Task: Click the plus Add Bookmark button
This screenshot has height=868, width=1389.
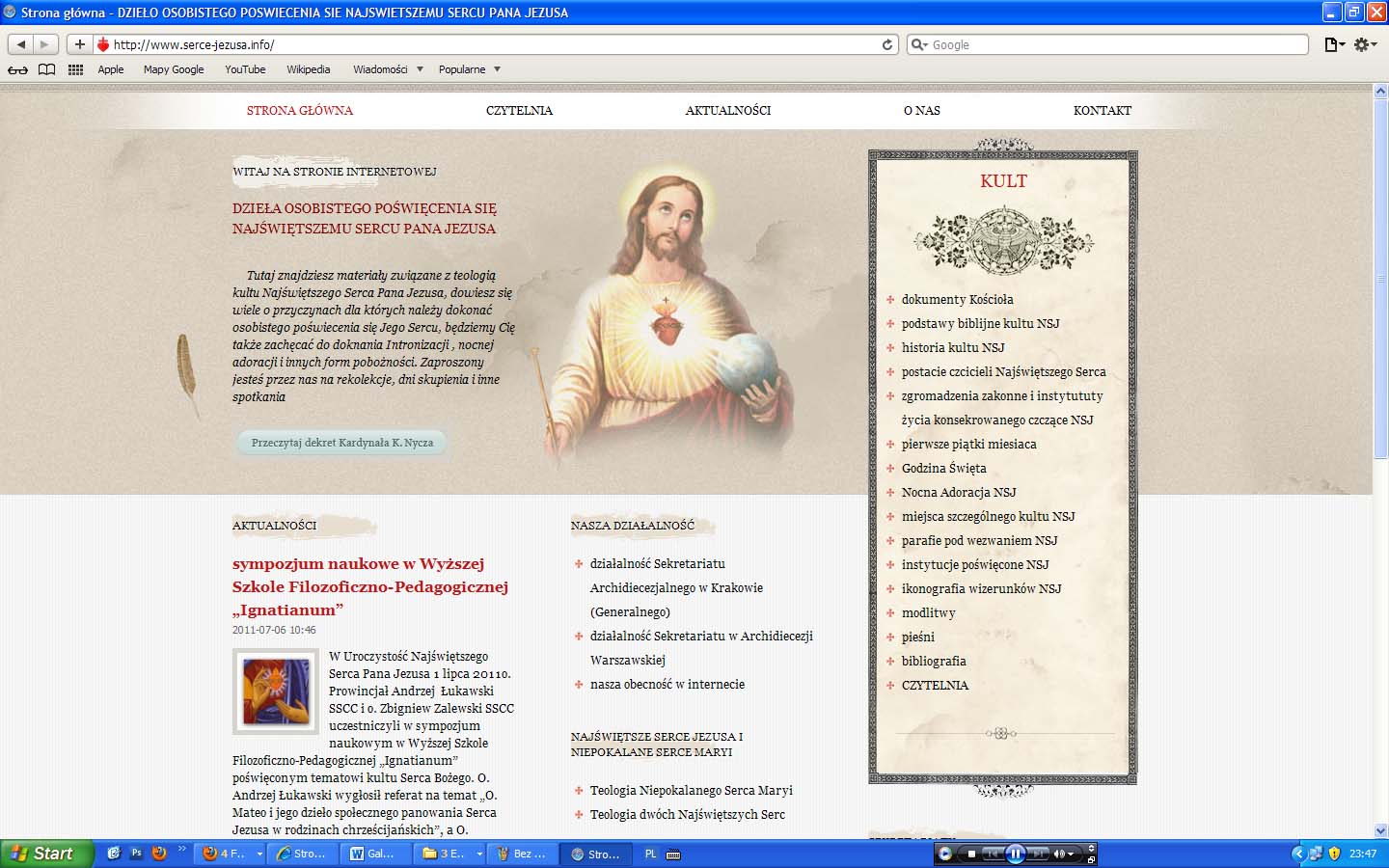Action: [80, 44]
